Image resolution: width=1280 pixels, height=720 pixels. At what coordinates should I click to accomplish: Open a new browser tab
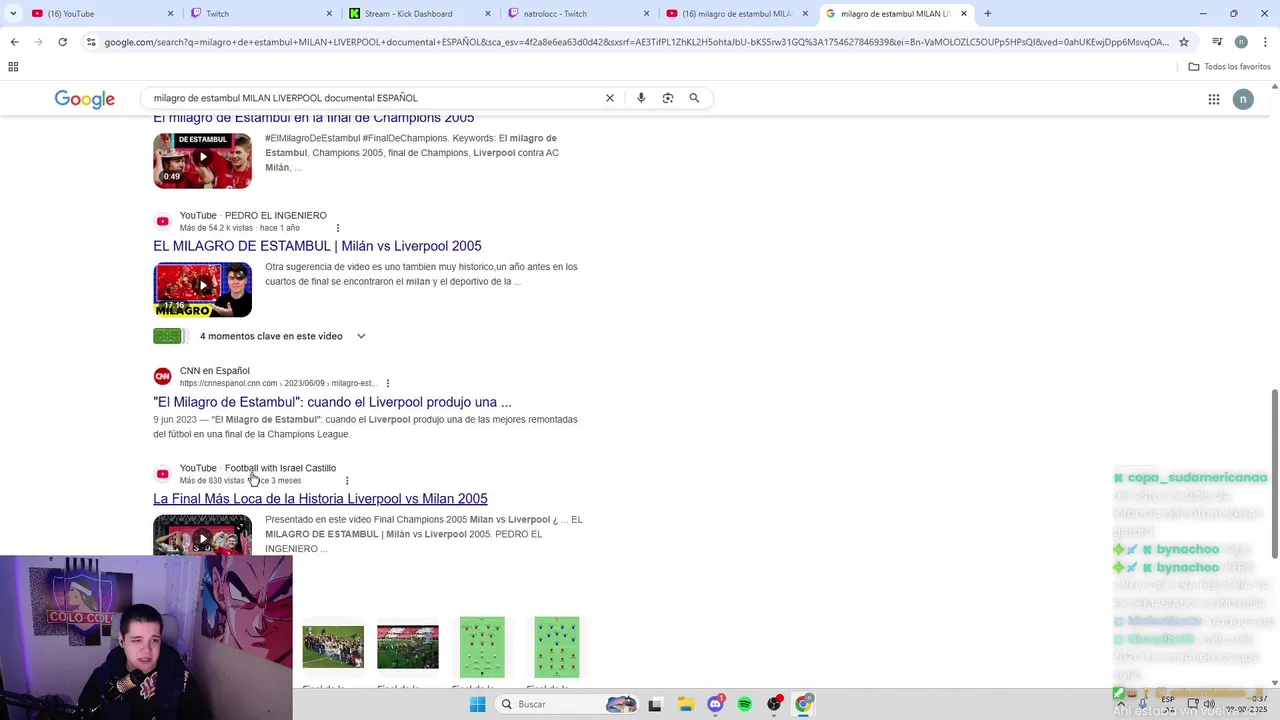point(987,13)
